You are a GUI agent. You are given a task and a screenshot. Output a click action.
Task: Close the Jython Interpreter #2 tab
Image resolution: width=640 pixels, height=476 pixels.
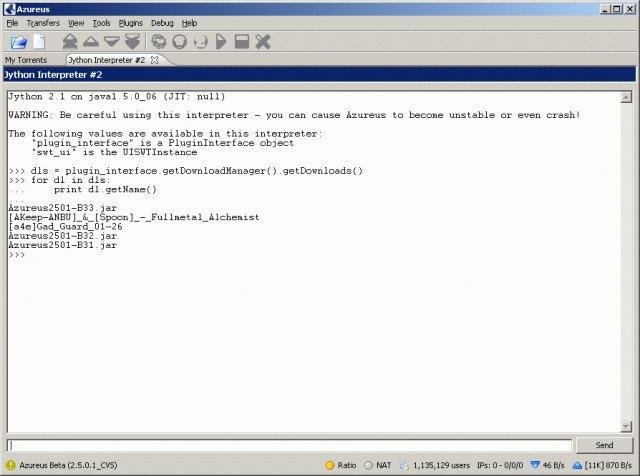pyautogui.click(x=155, y=60)
